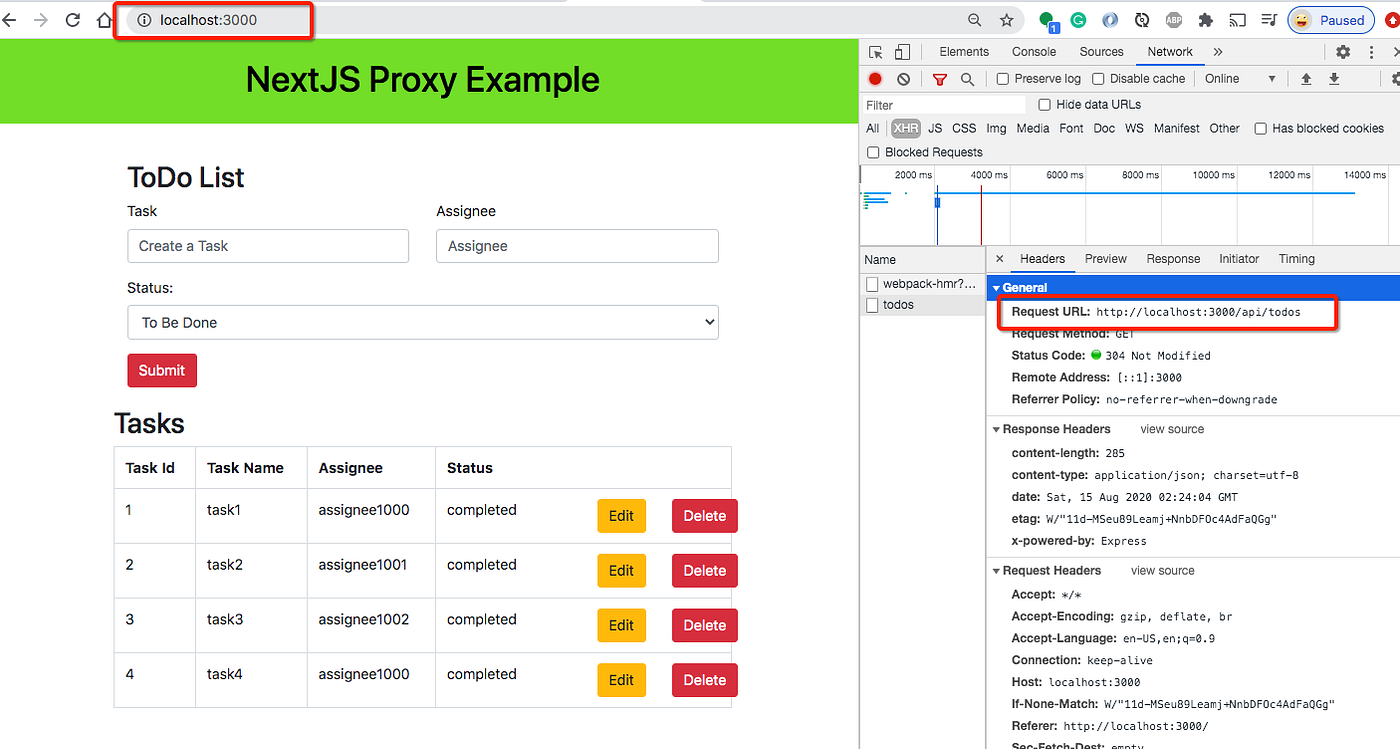Select the inspect element cursor tool
The width and height of the screenshot is (1400, 749).
(877, 51)
